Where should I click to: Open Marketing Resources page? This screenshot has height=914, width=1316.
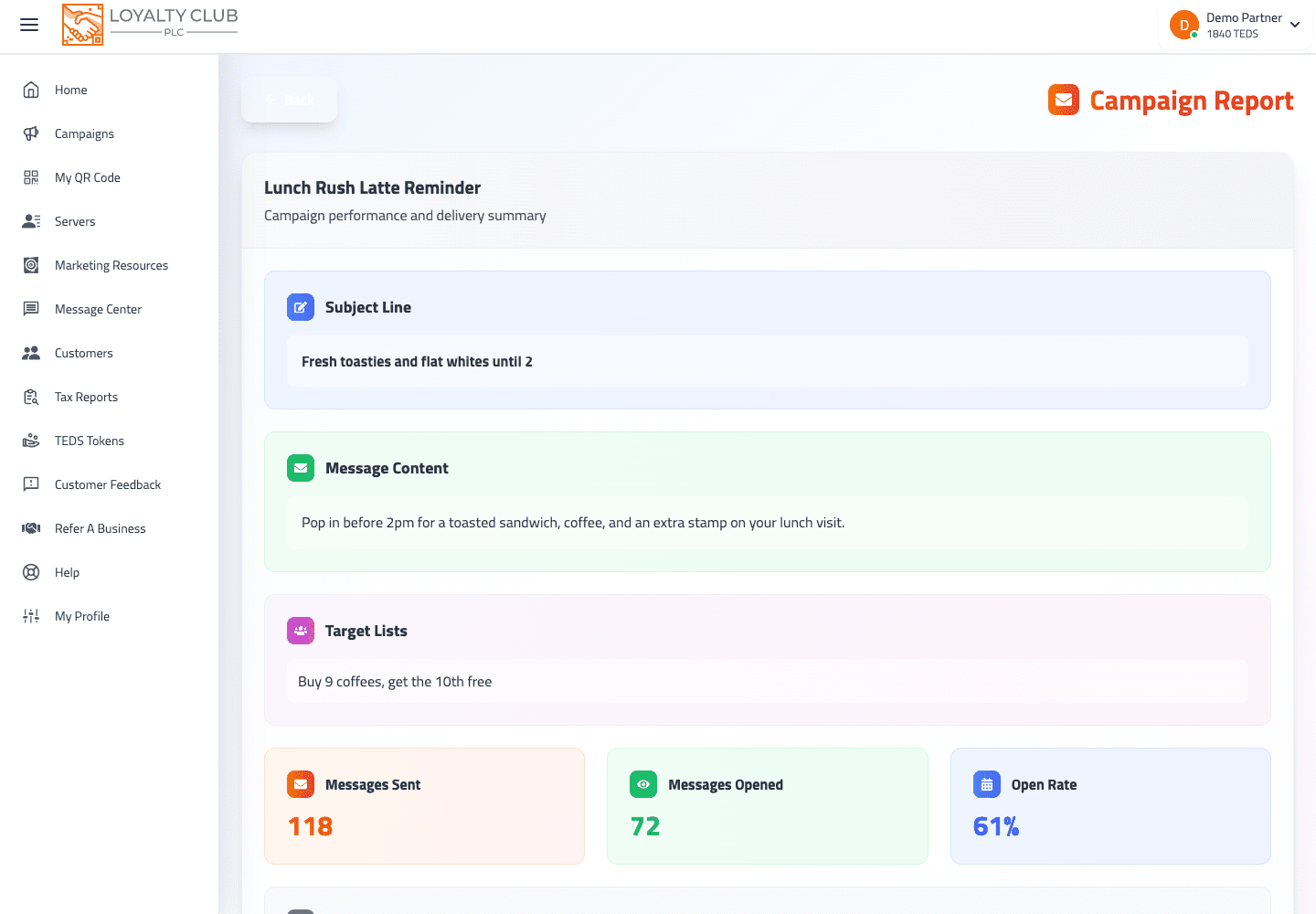point(110,265)
